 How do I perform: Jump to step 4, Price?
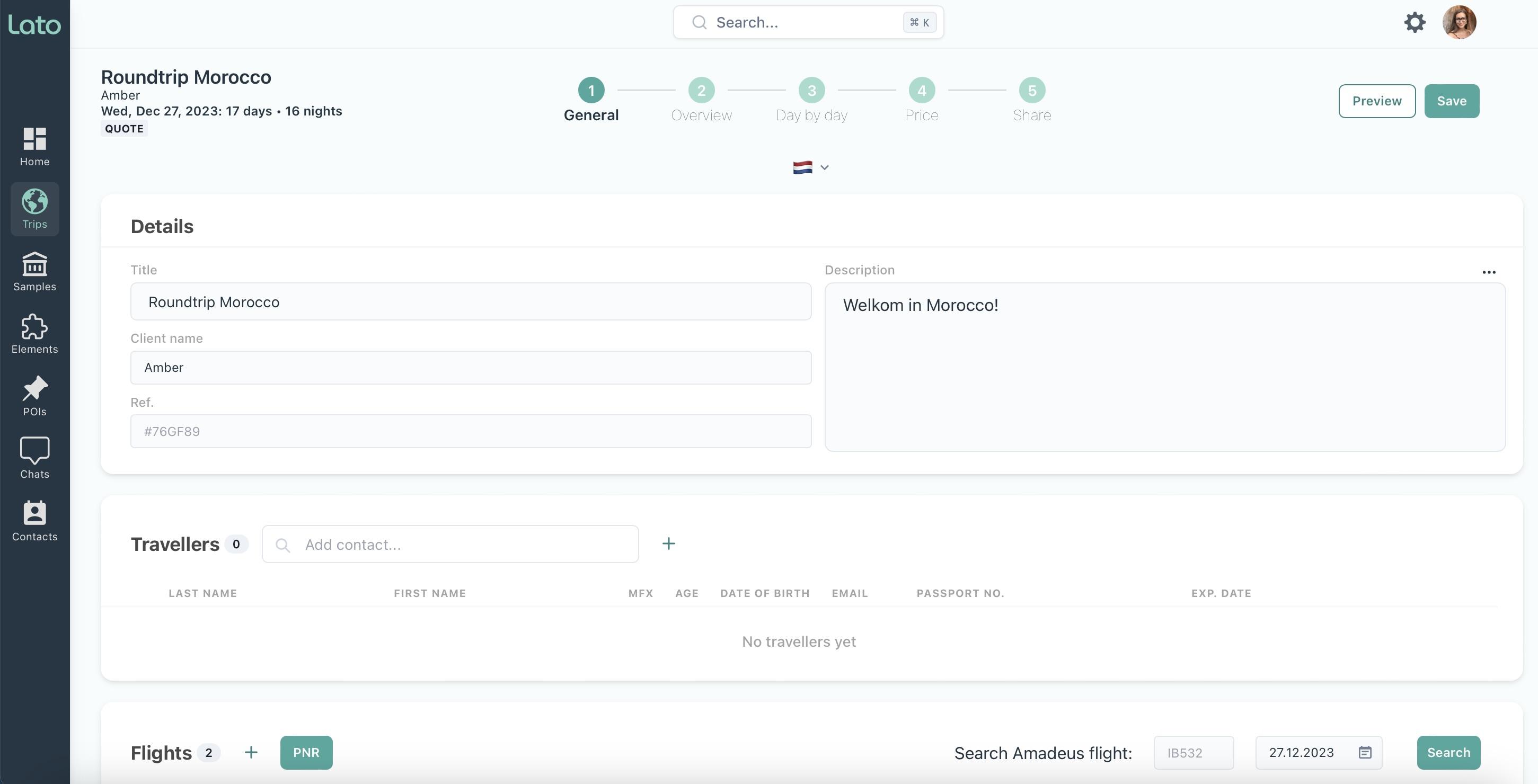click(x=921, y=91)
